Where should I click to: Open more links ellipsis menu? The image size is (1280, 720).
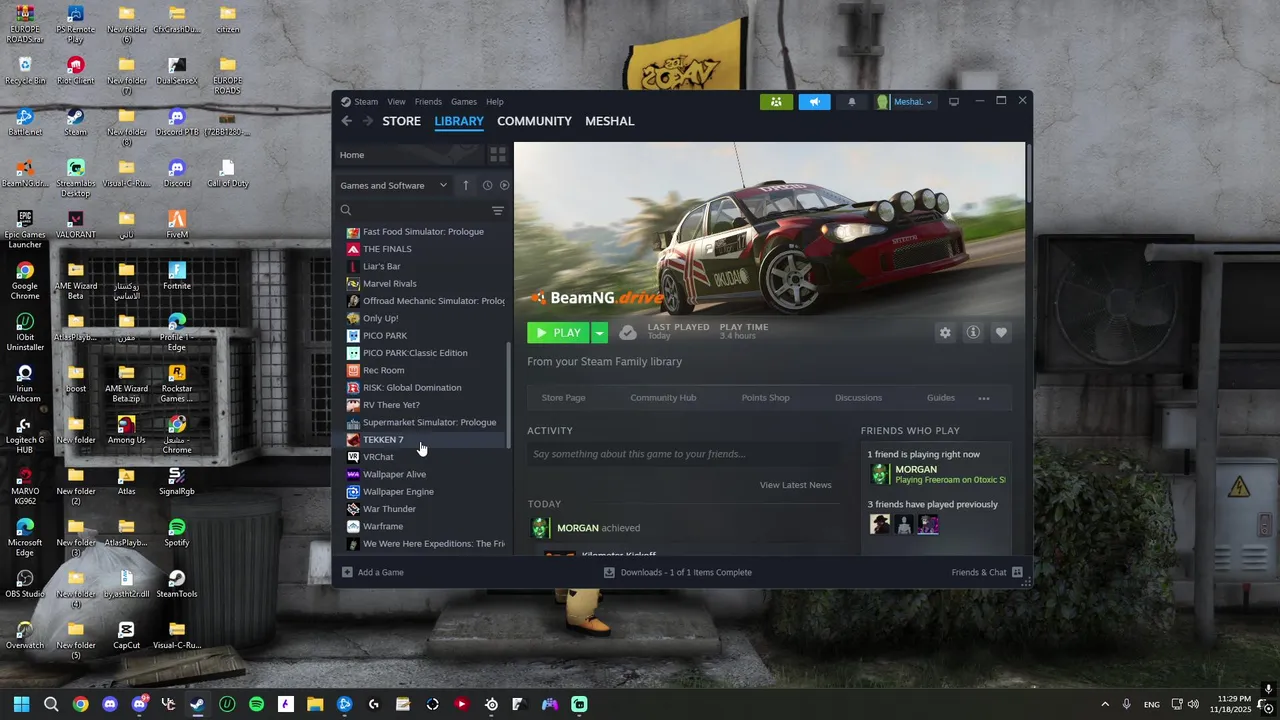point(984,398)
